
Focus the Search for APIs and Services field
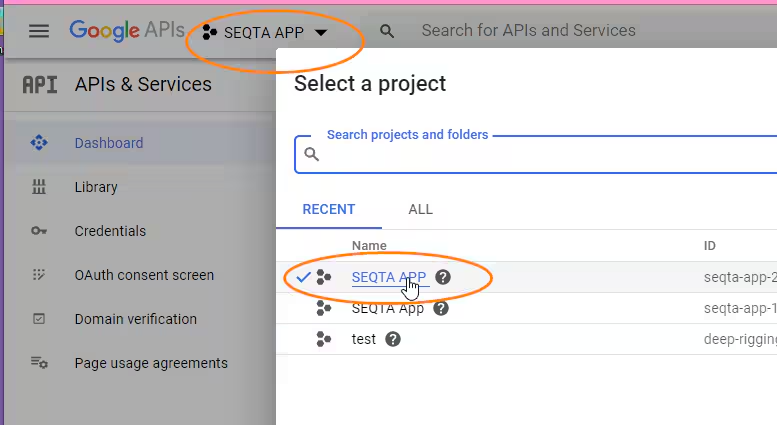(x=528, y=30)
